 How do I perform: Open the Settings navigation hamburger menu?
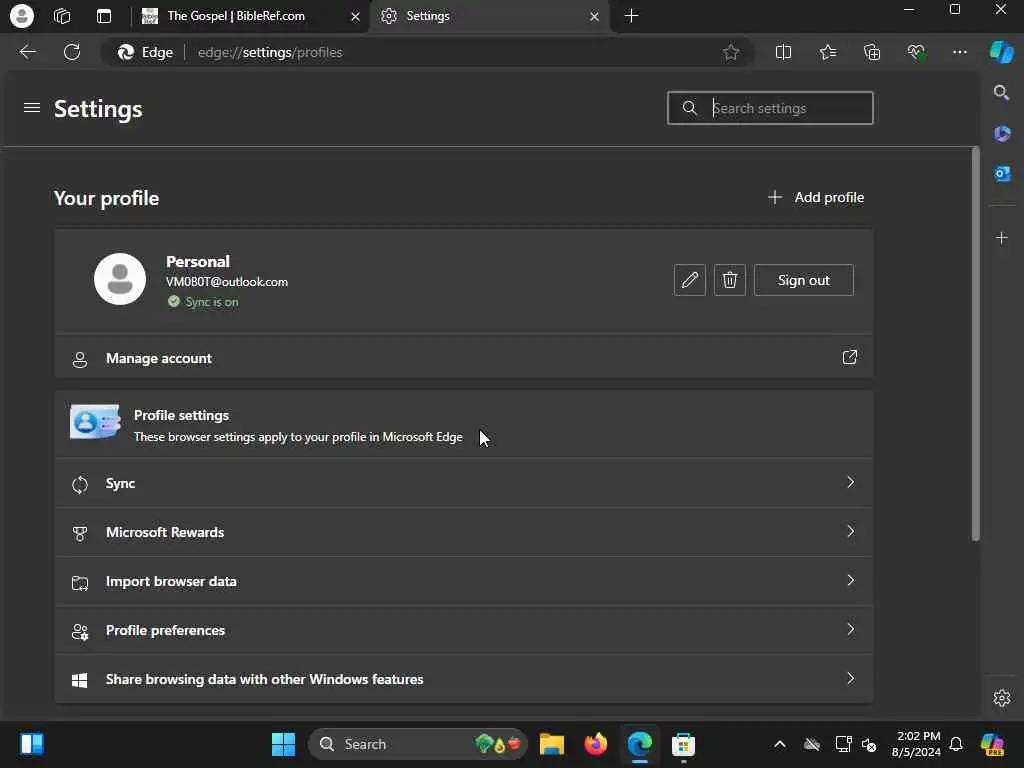tap(32, 108)
